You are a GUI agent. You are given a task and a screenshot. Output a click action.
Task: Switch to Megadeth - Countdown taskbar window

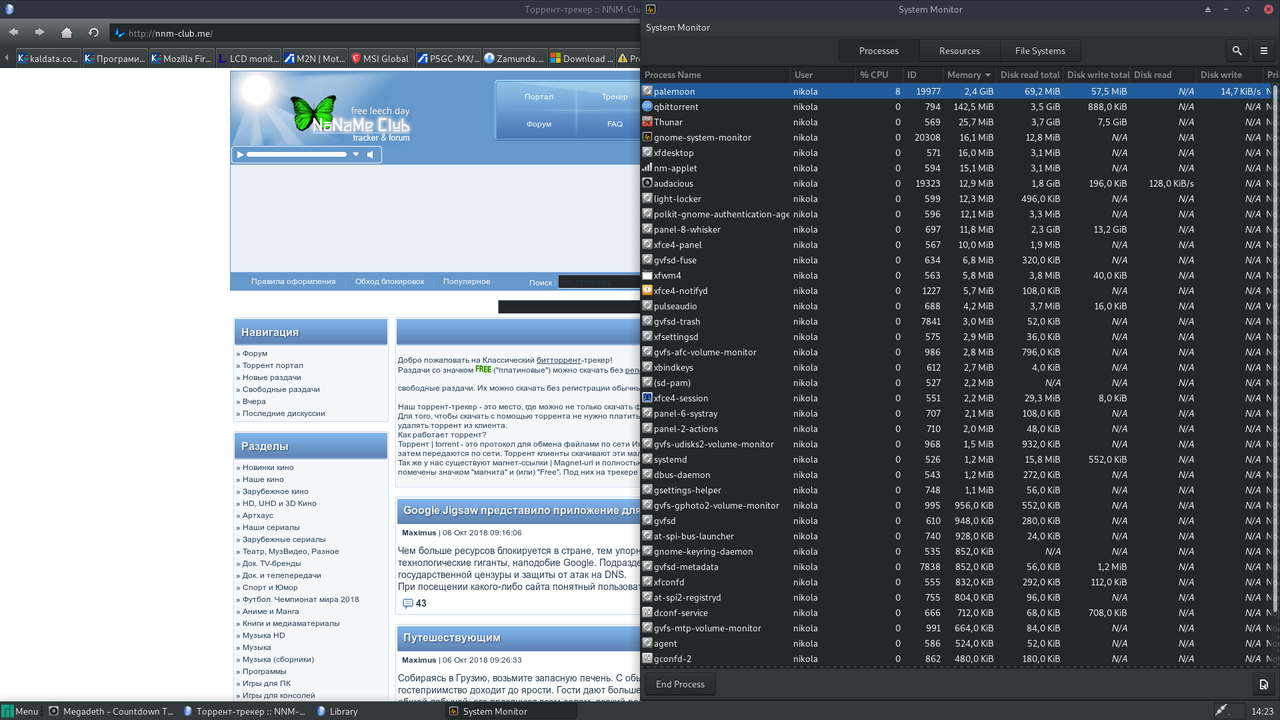click(111, 711)
